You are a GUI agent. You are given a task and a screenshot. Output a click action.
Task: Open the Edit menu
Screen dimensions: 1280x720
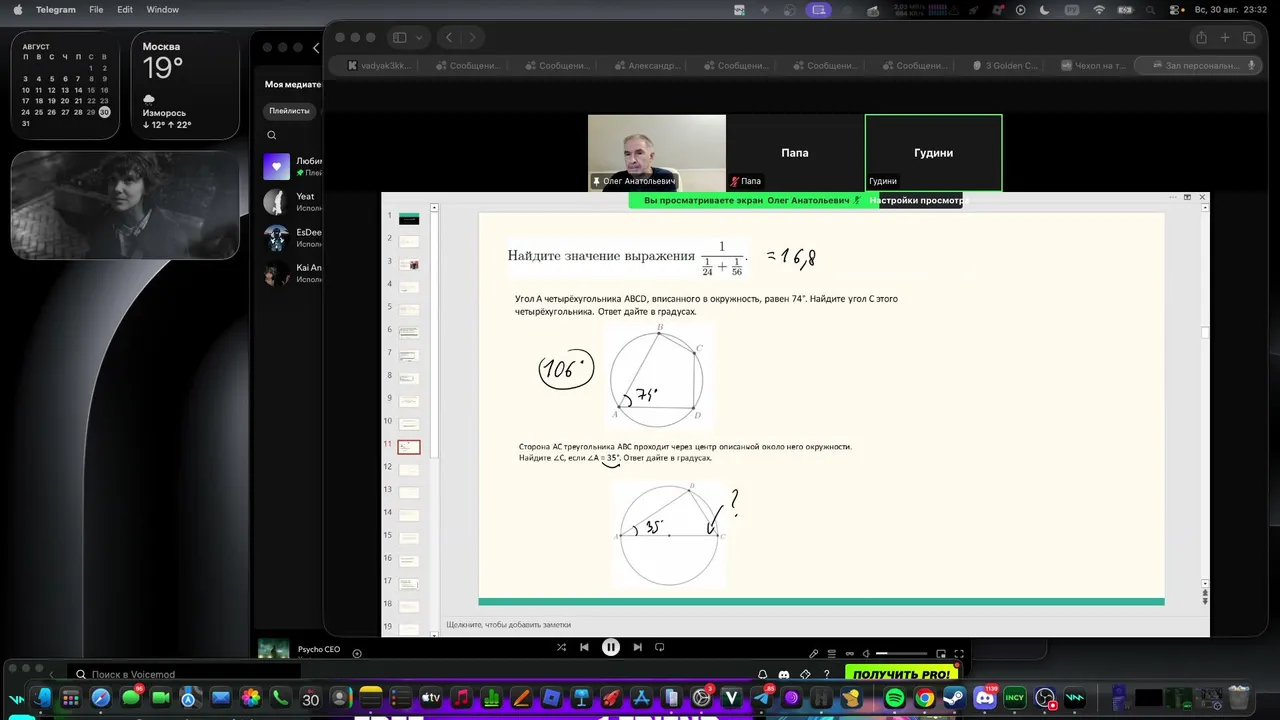coord(125,10)
